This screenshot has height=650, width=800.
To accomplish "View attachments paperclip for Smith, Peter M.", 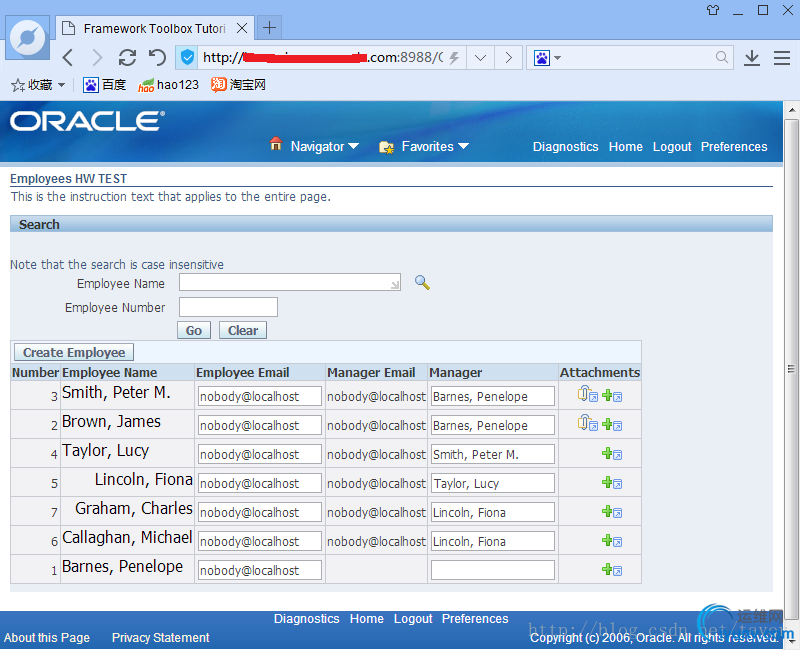I will 587,394.
